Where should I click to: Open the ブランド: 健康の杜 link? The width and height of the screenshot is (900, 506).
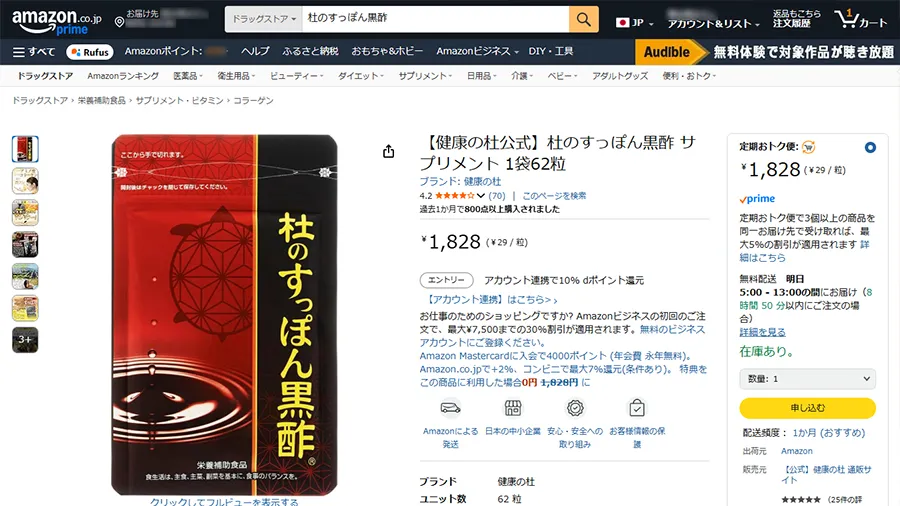click(460, 181)
